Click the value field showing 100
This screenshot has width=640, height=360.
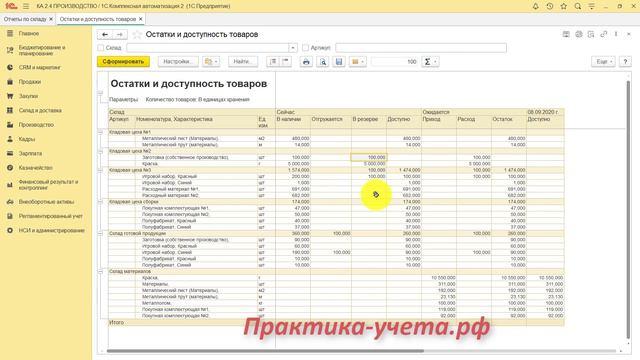point(394,62)
